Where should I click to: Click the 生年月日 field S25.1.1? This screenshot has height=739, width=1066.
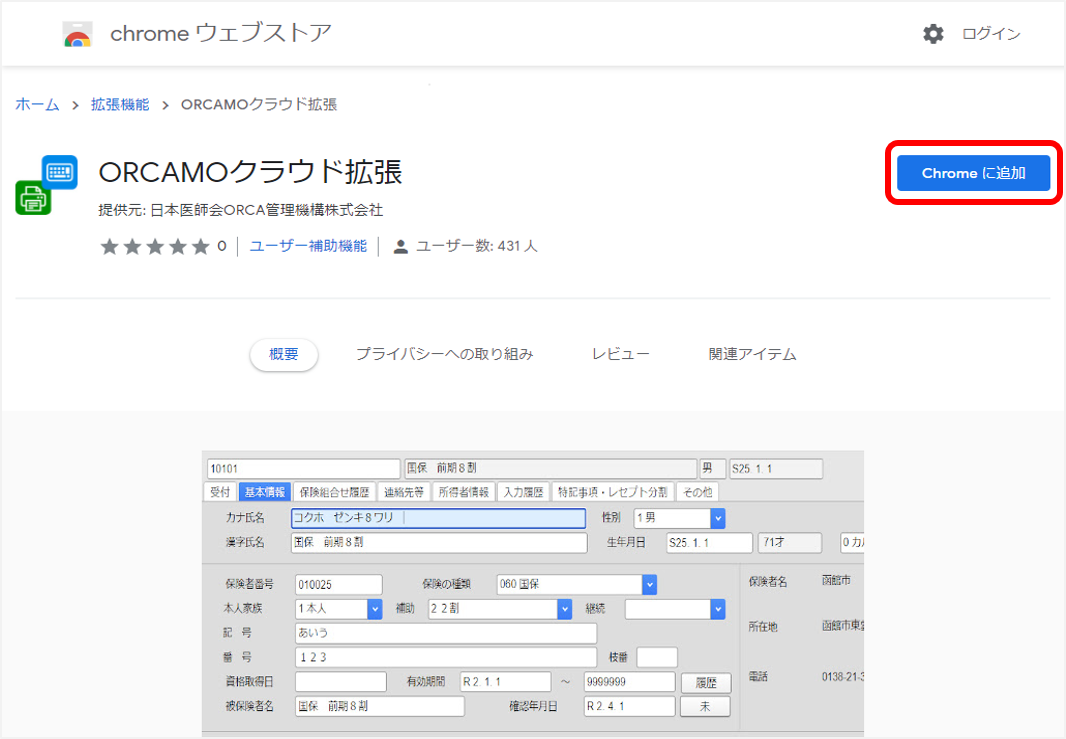[x=710, y=543]
